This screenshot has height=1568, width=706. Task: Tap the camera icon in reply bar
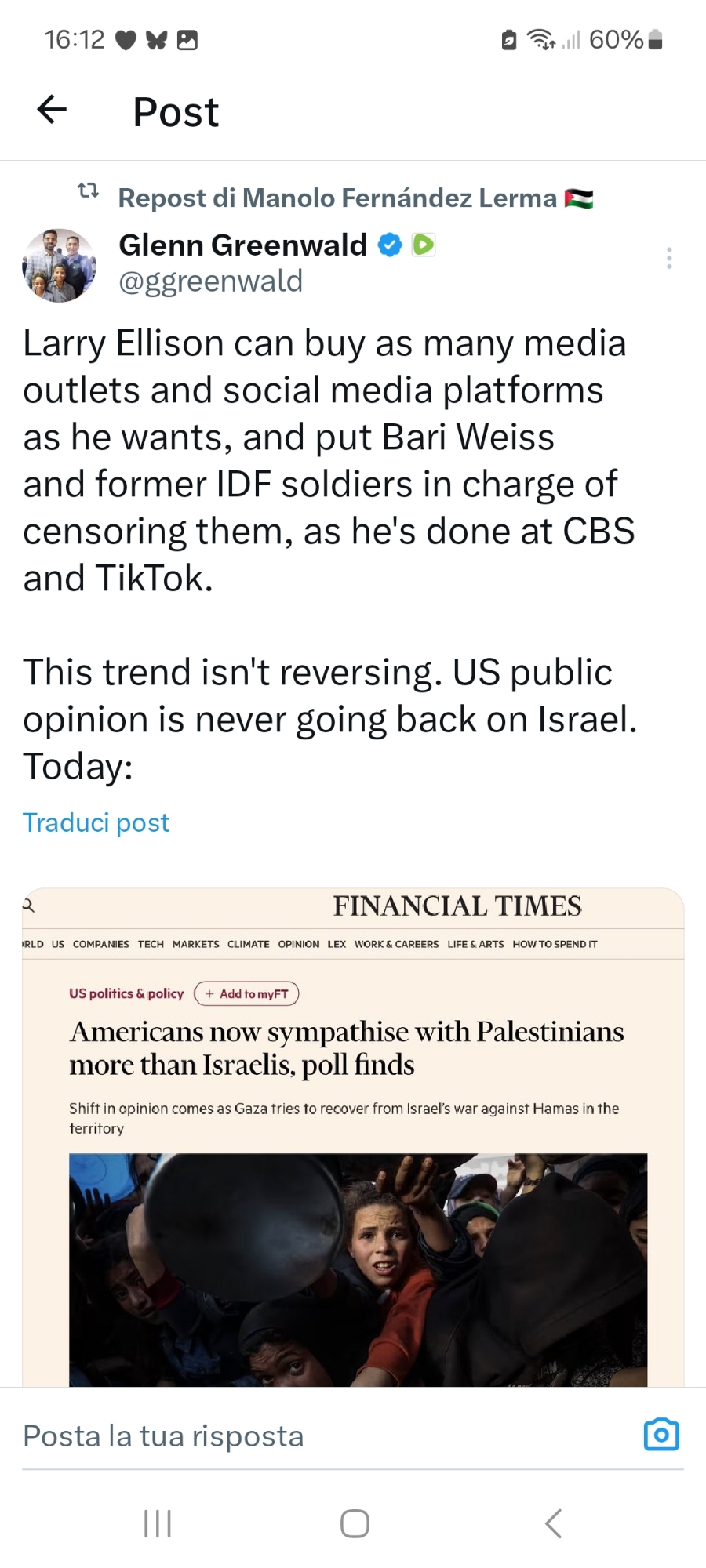[661, 1435]
